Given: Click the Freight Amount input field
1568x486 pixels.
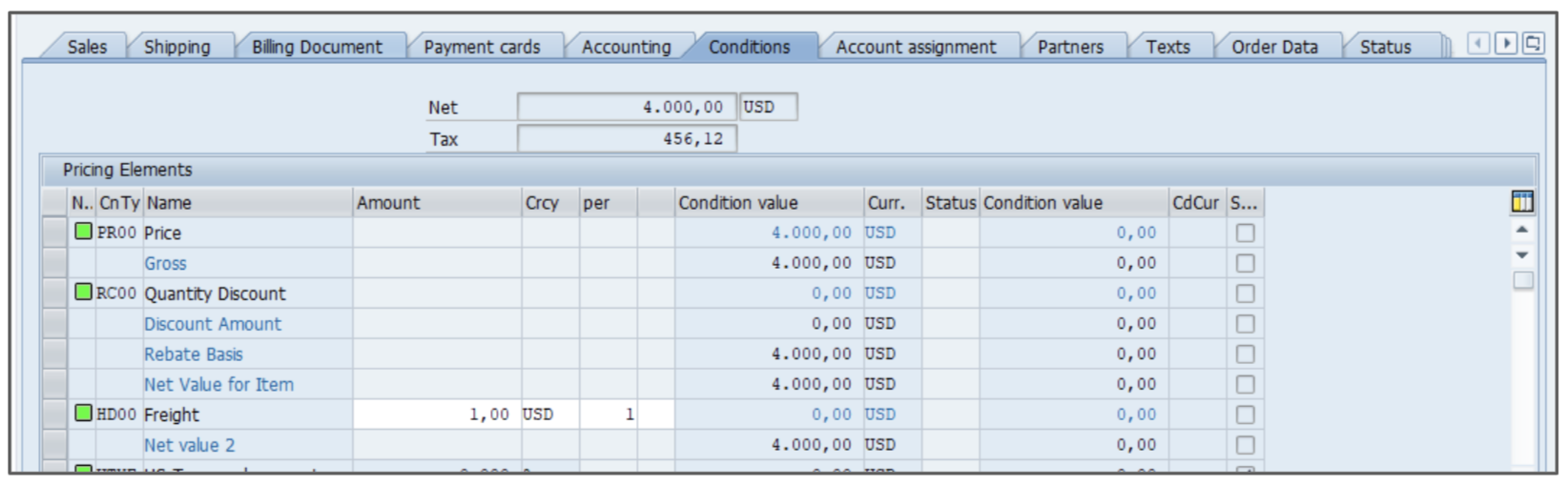Looking at the screenshot, I should pyautogui.click(x=436, y=415).
